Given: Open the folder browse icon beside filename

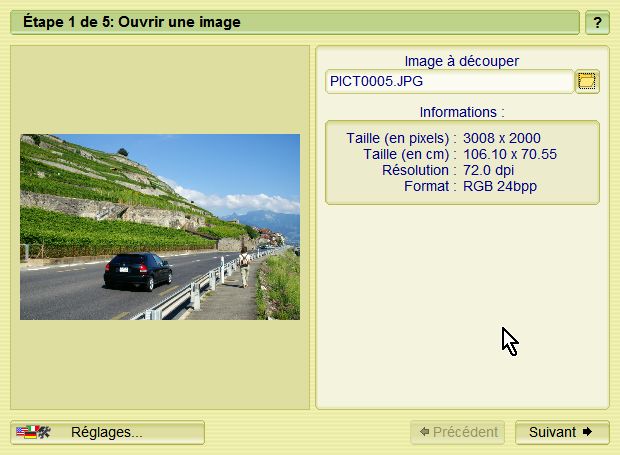Looking at the screenshot, I should (x=587, y=81).
